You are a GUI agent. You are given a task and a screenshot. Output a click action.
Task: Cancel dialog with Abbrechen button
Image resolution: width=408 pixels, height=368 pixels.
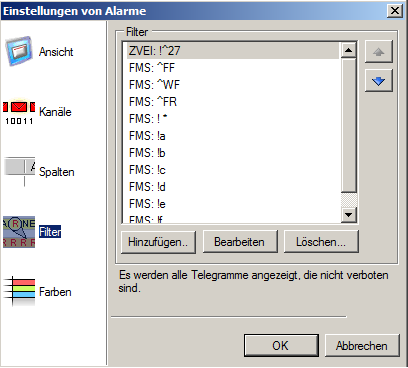[362, 346]
